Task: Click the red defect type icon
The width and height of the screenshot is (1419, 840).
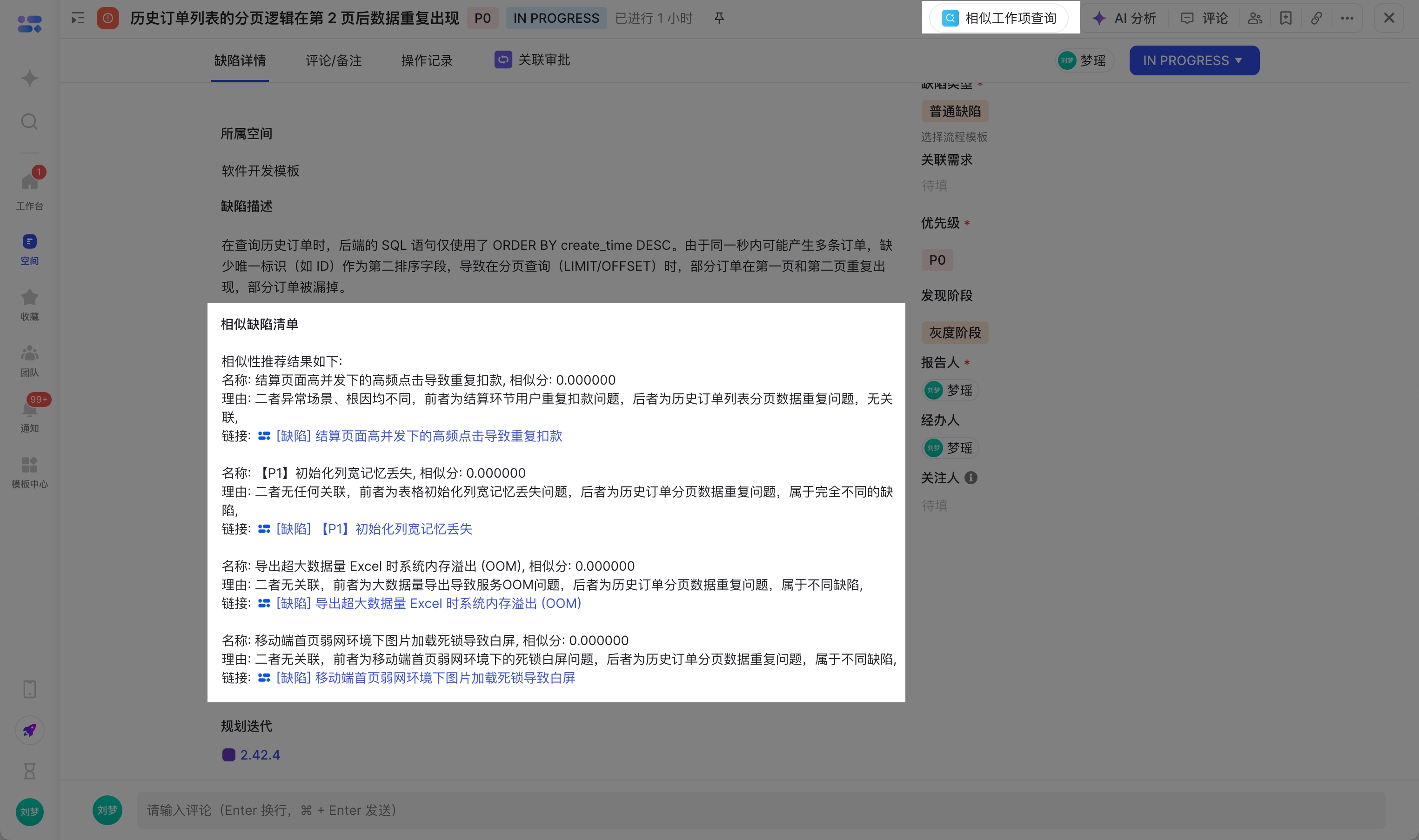Action: click(x=107, y=18)
